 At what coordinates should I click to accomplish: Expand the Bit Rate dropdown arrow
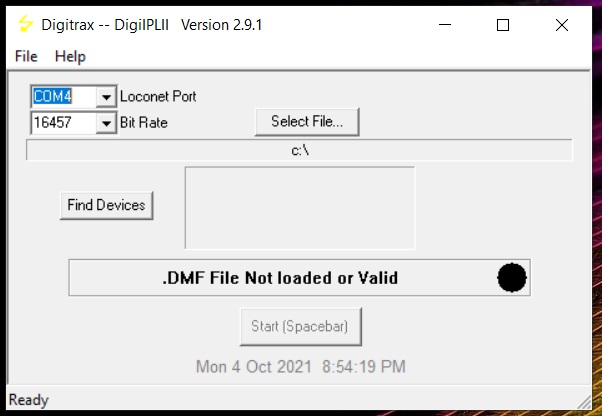(107, 123)
